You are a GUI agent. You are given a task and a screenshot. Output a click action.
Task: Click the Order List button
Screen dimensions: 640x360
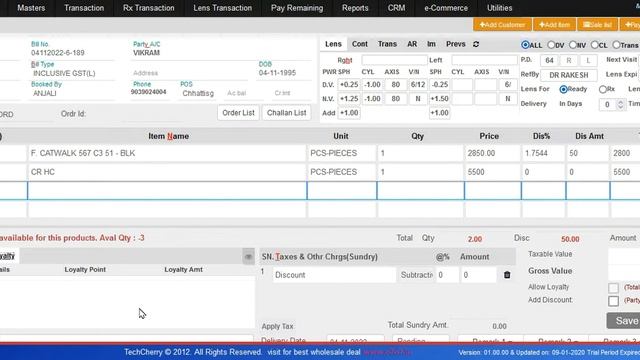pos(238,113)
